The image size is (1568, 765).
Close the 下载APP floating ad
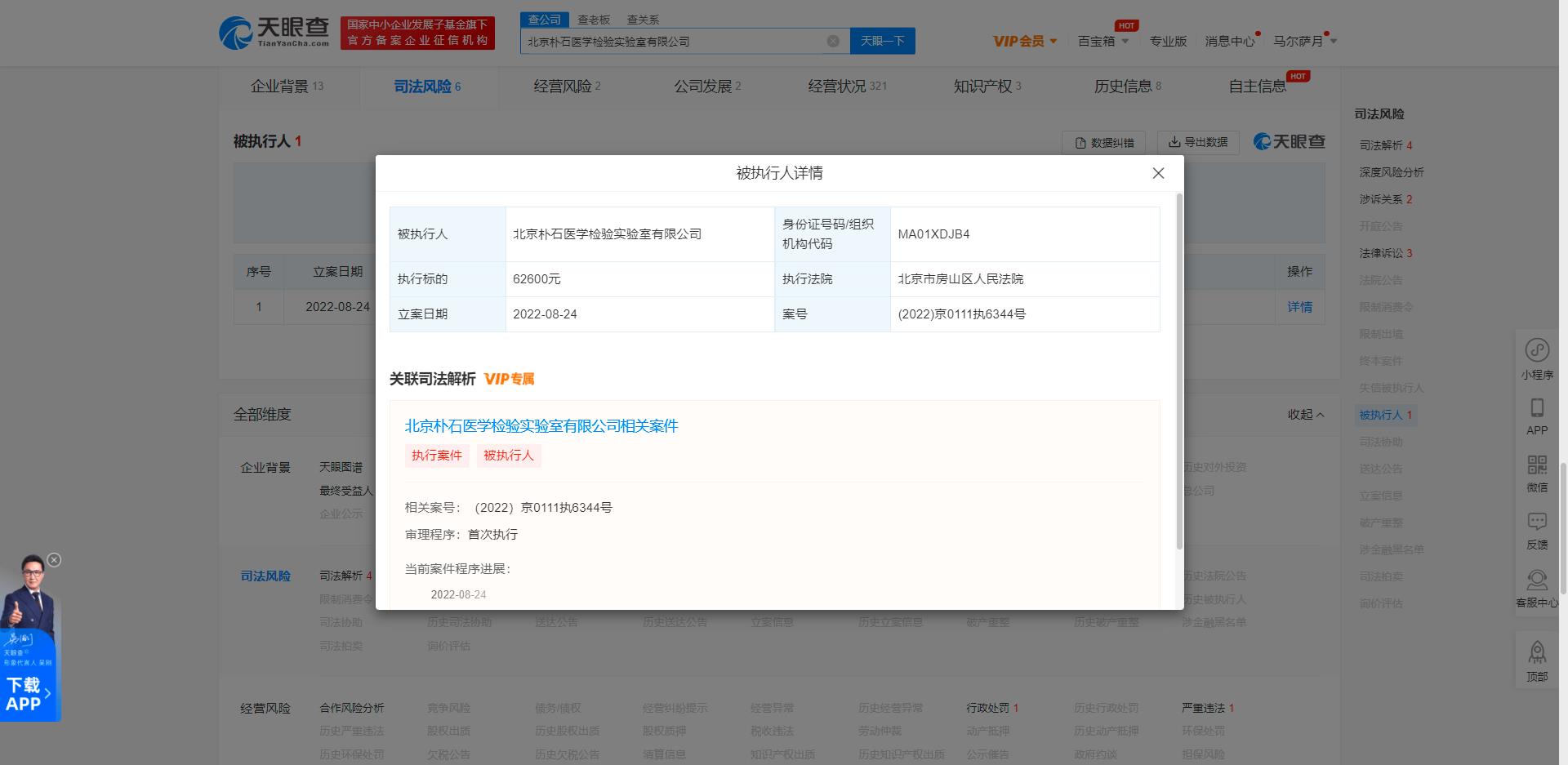click(54, 560)
